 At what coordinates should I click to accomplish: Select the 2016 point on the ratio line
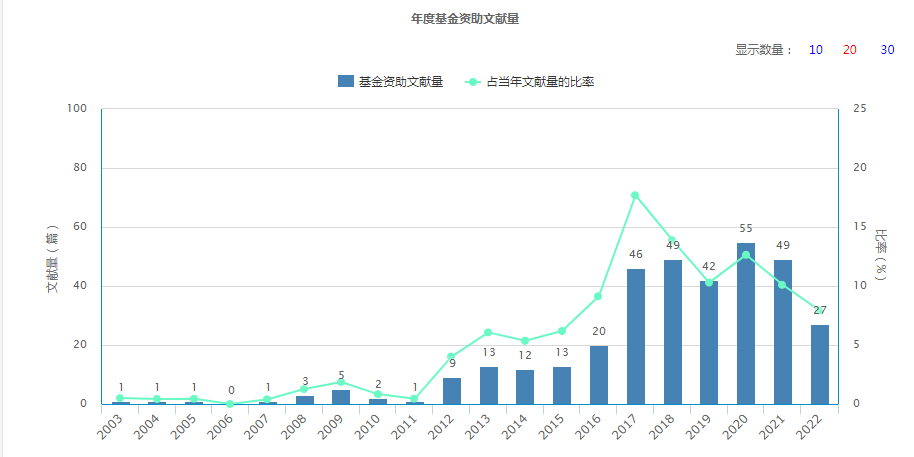tap(598, 297)
